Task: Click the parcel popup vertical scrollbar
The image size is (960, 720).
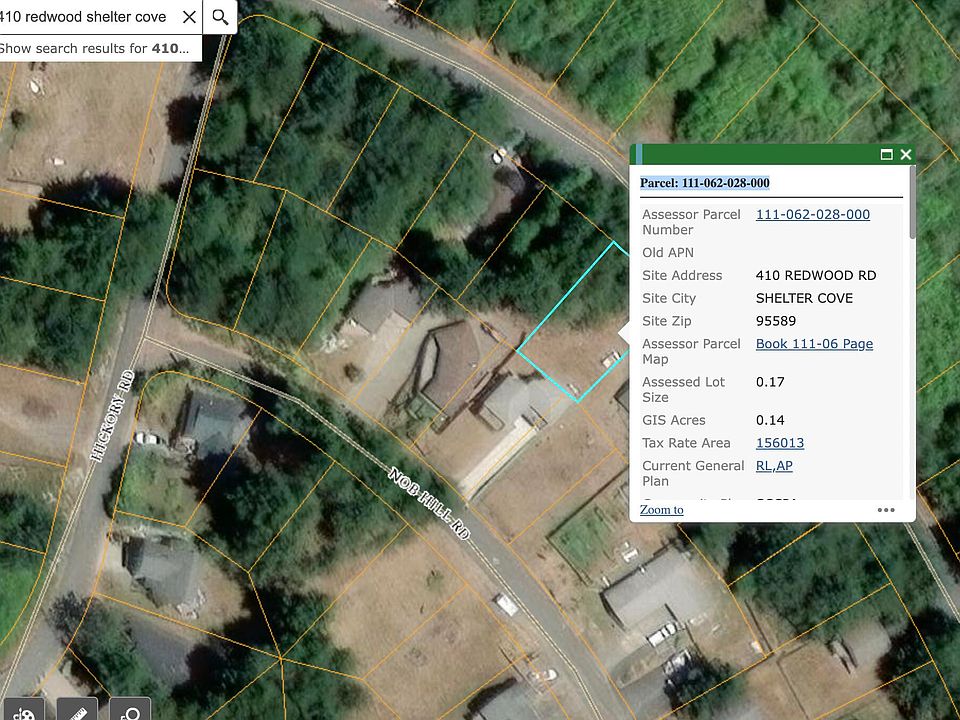Action: (912, 202)
